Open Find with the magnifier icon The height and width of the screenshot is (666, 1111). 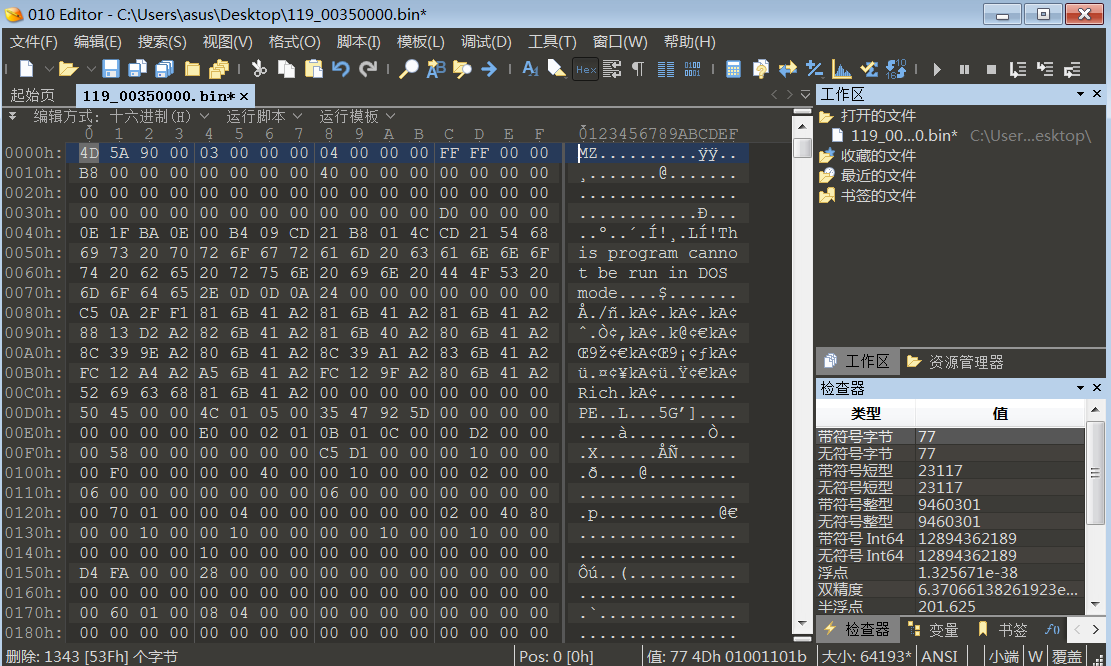point(408,69)
